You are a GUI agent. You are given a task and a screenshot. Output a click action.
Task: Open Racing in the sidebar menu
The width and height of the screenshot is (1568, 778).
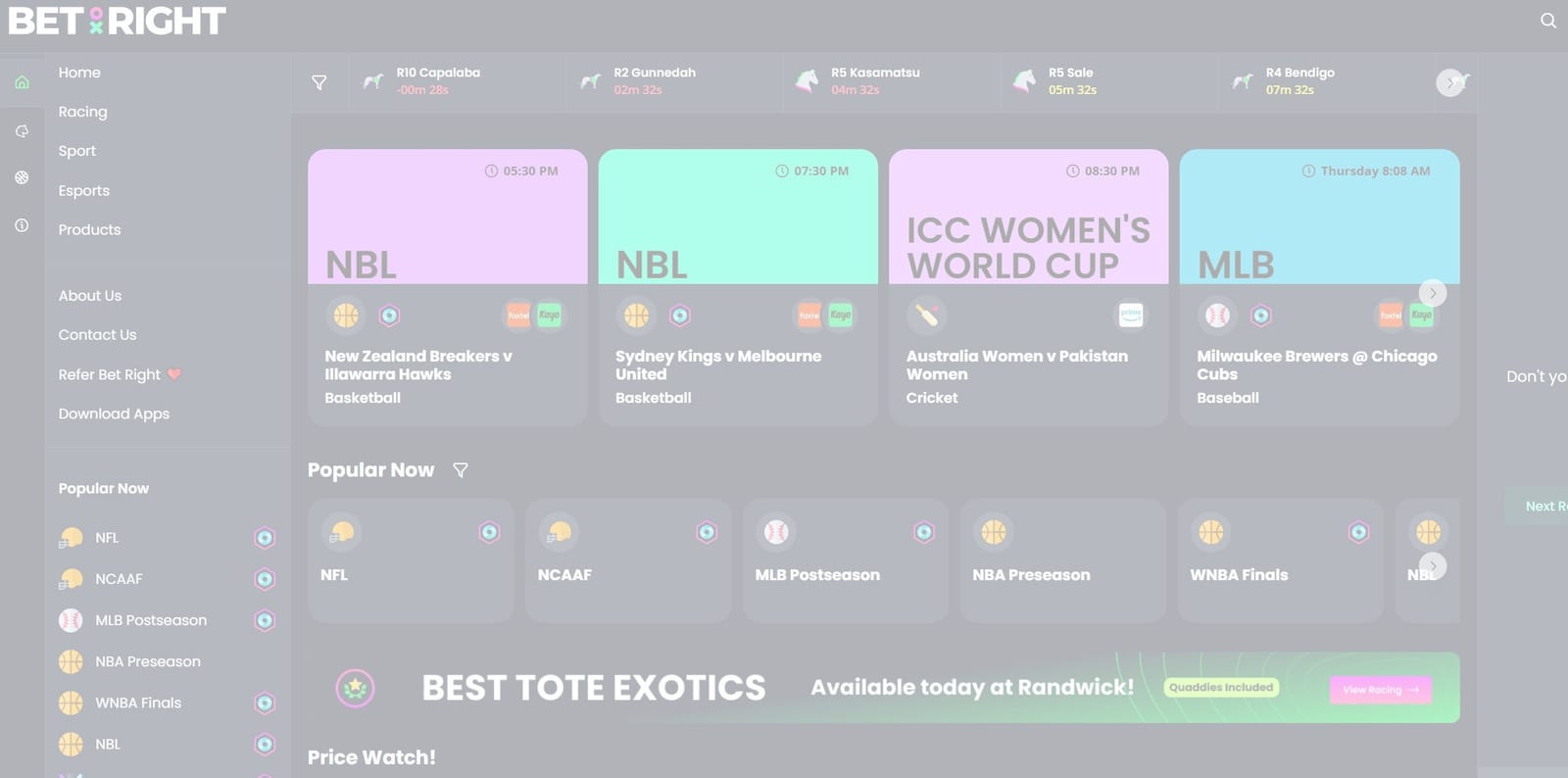(82, 112)
